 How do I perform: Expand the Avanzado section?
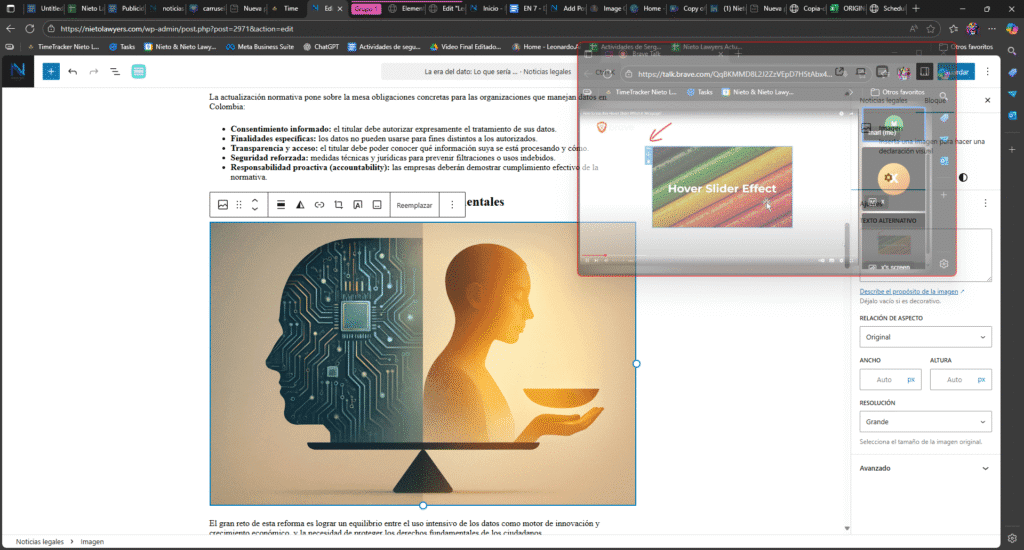(x=925, y=468)
